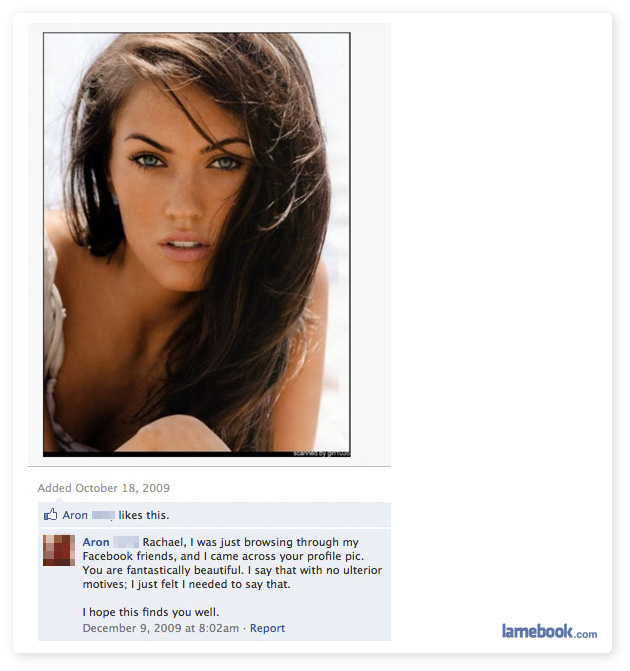Screen dimensions: 630x671
Task: Click the small pointer notch above likes bar
Action: [59, 500]
